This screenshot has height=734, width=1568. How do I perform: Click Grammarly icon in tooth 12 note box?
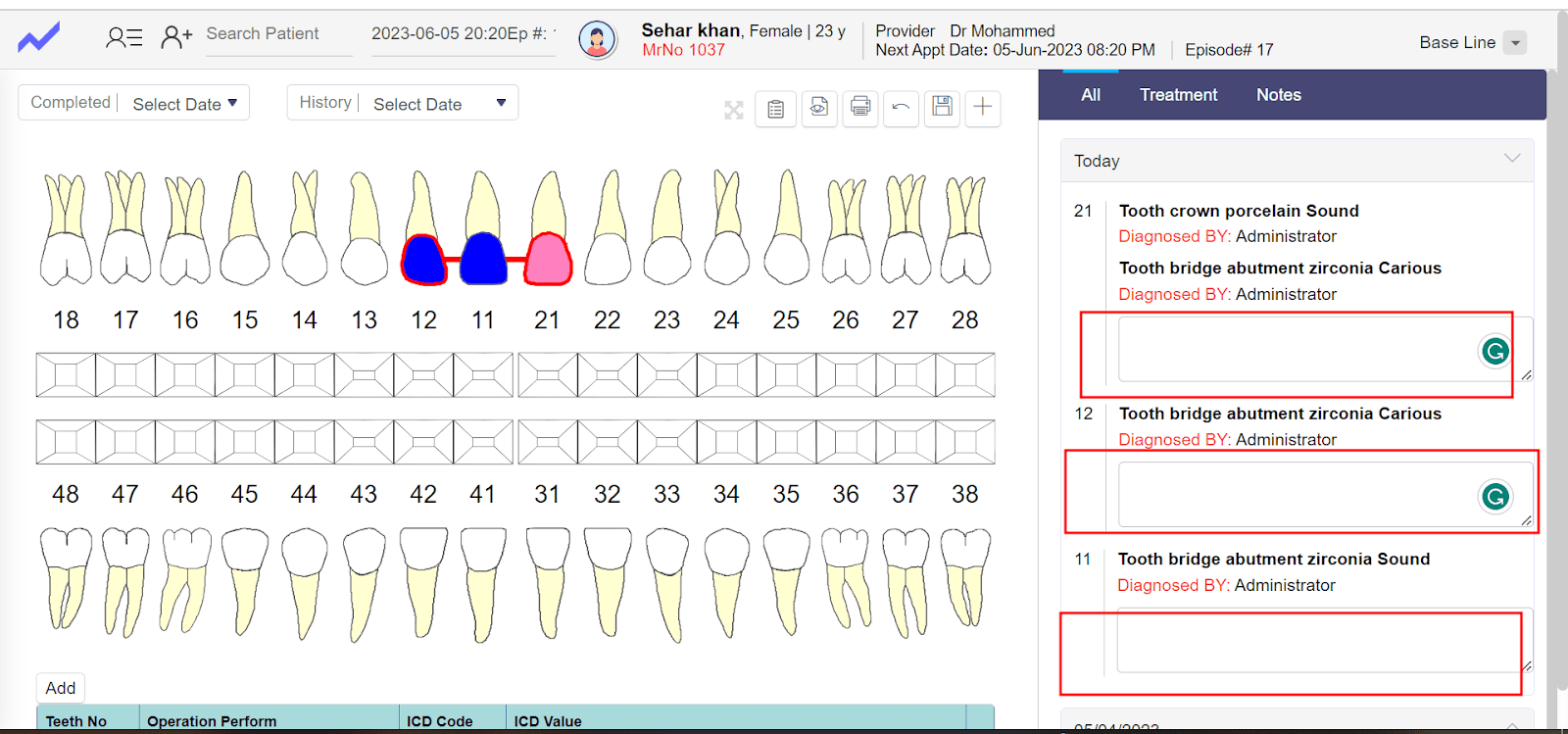point(1494,497)
